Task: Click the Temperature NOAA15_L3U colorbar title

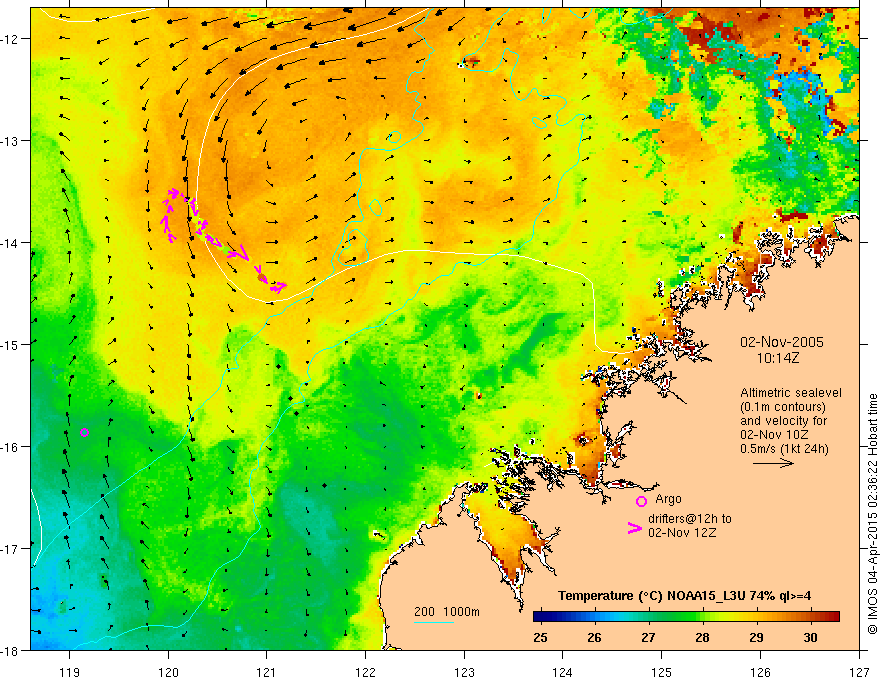Action: [x=685, y=596]
